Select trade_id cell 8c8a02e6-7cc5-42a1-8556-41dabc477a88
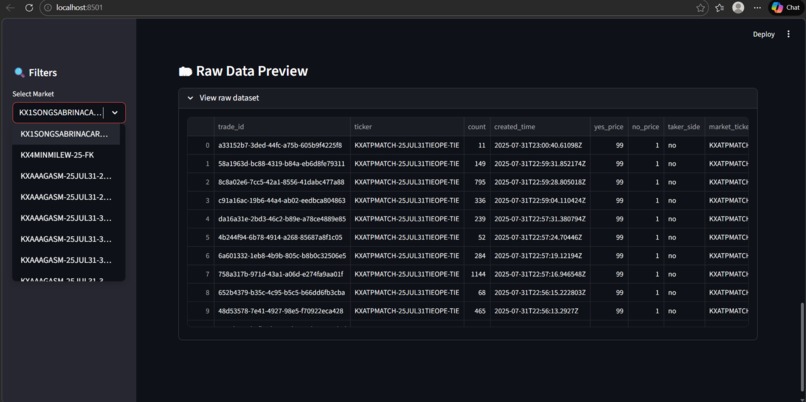Viewport: 806px width, 402px height. pyautogui.click(x=283, y=182)
